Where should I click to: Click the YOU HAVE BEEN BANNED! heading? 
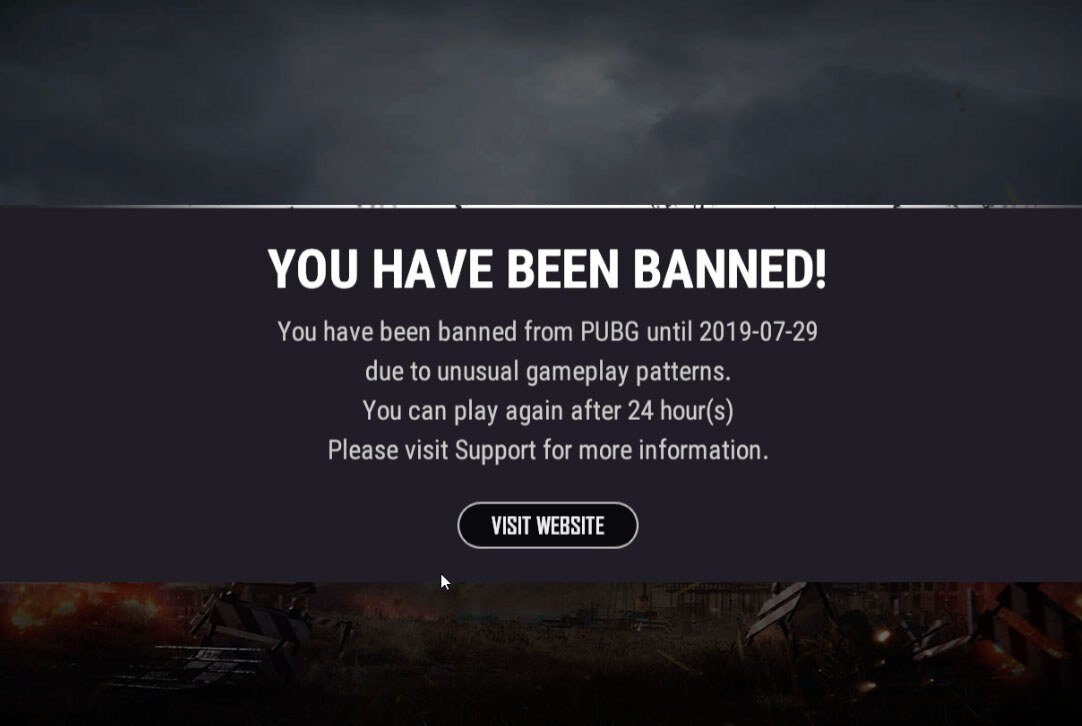(547, 269)
